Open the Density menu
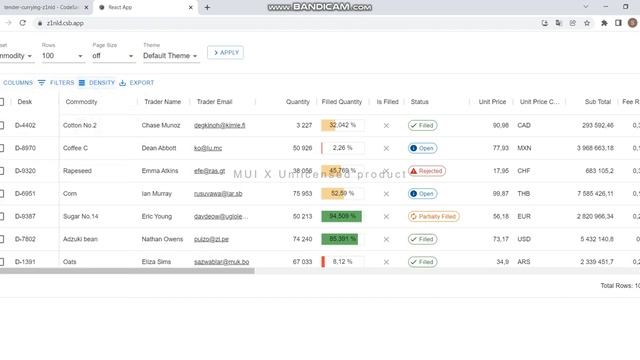The image size is (640, 360). click(97, 83)
